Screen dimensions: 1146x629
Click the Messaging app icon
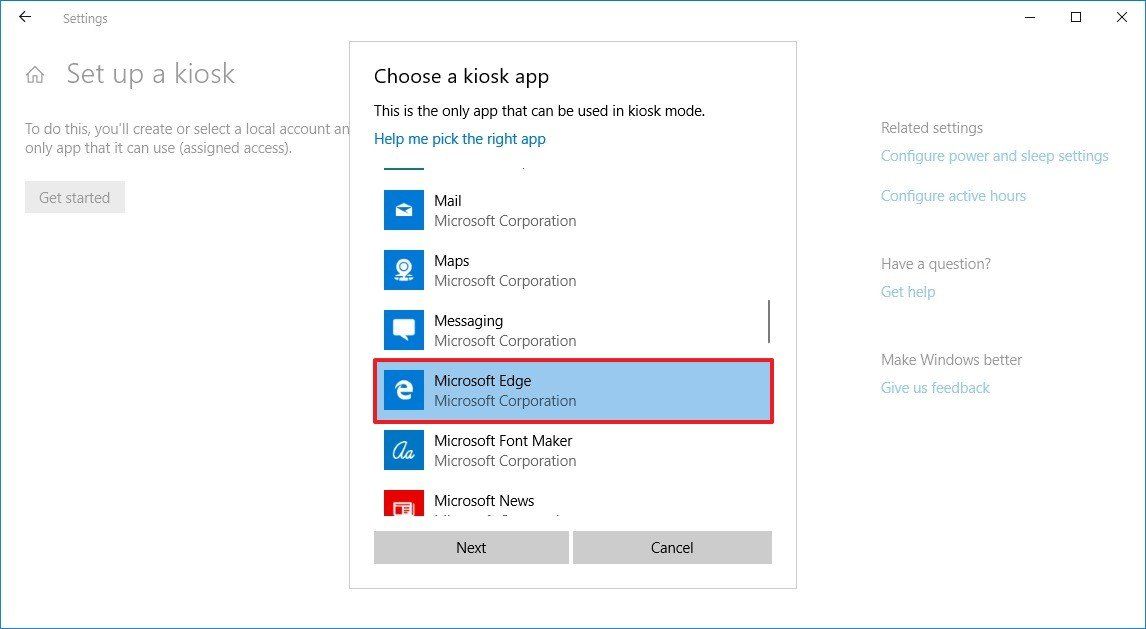pos(404,330)
